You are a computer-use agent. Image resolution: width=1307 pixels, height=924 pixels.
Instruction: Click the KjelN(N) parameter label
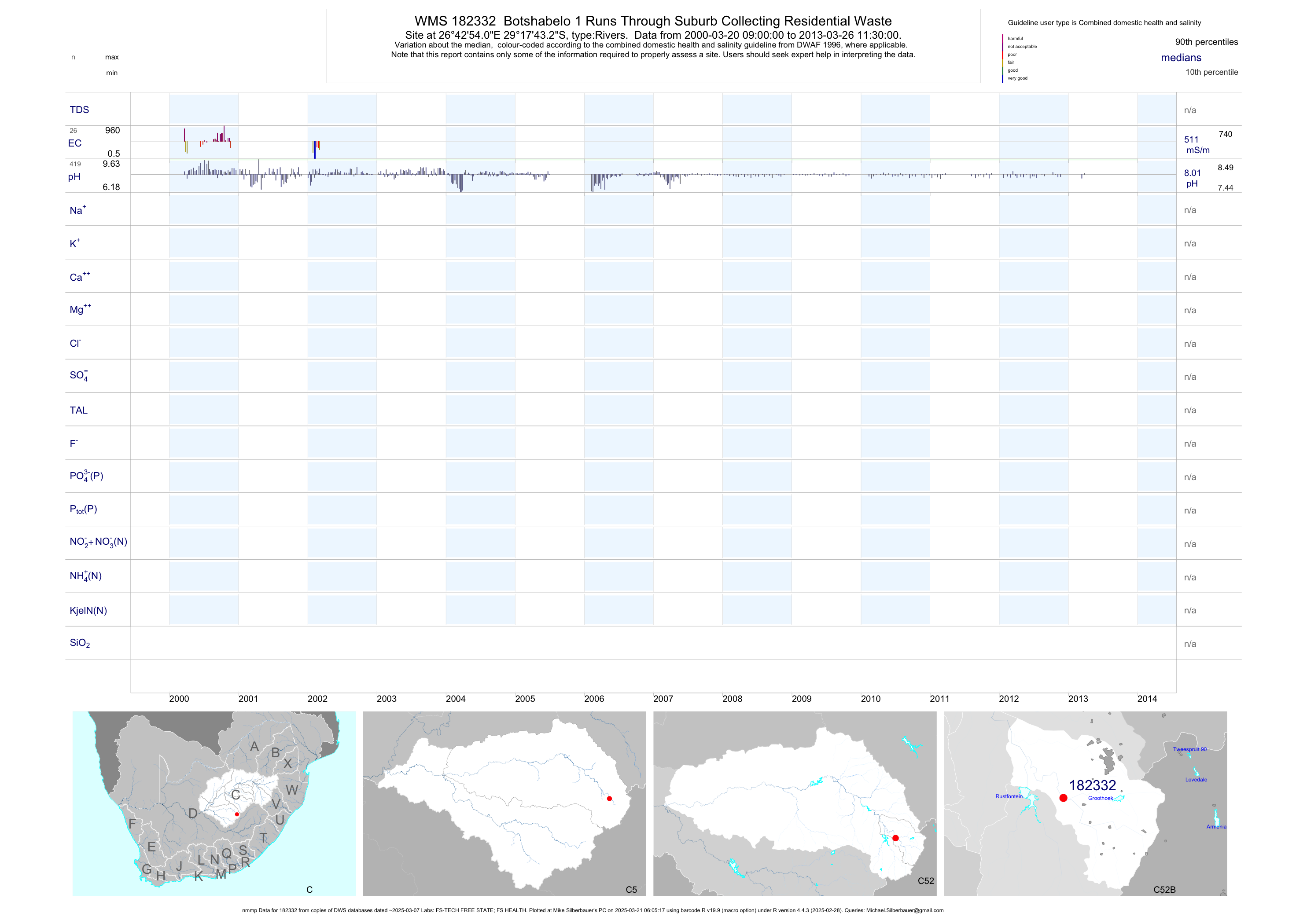88,611
